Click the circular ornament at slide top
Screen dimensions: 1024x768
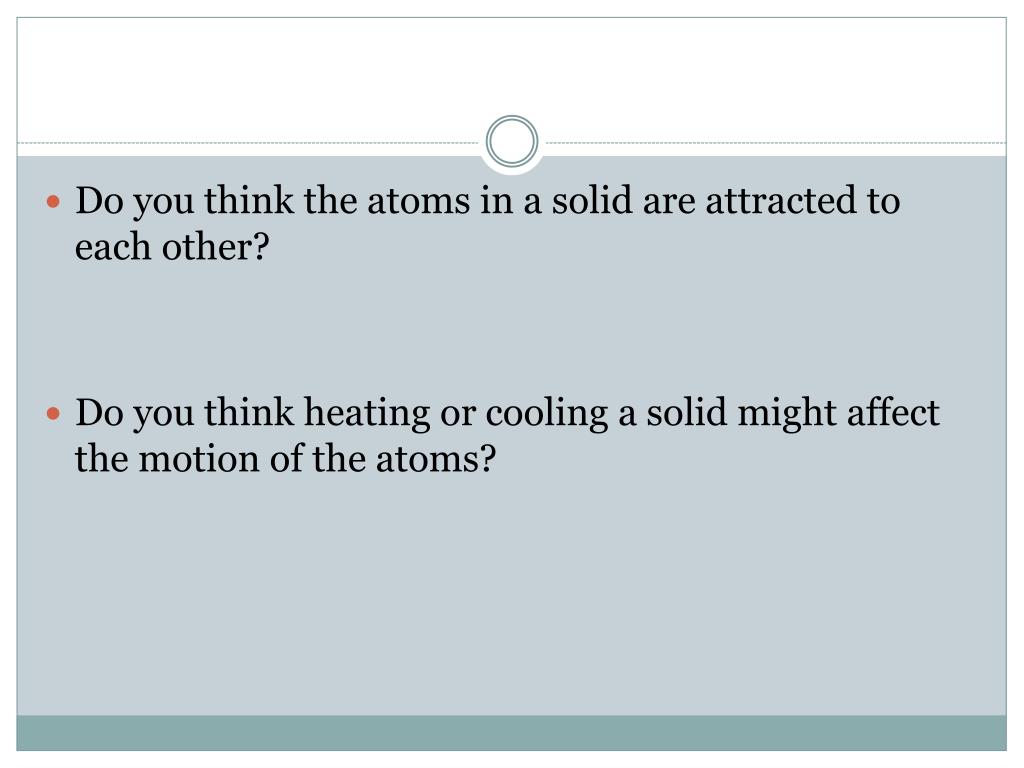512,141
